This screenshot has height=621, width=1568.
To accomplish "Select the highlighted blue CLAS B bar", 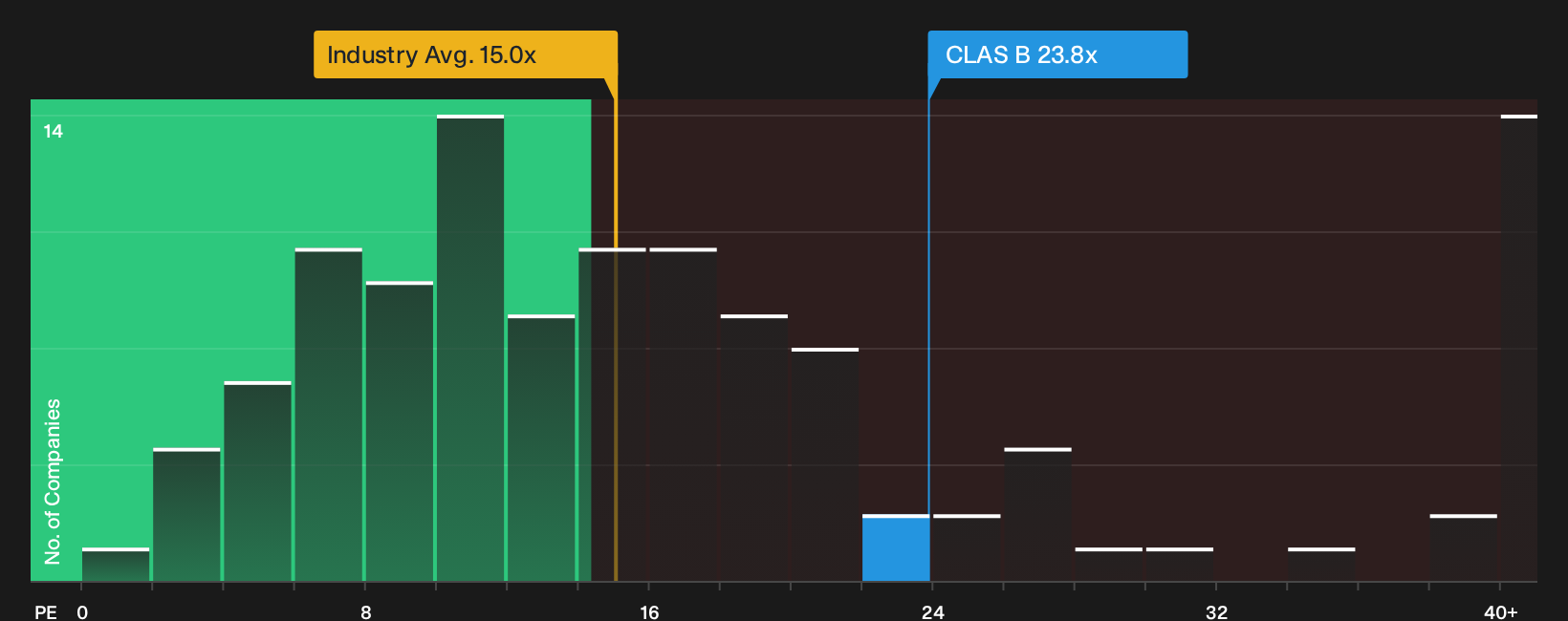I will point(896,547).
